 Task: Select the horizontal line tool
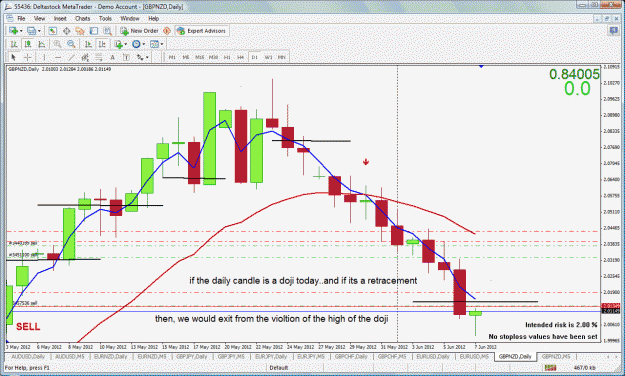point(58,57)
